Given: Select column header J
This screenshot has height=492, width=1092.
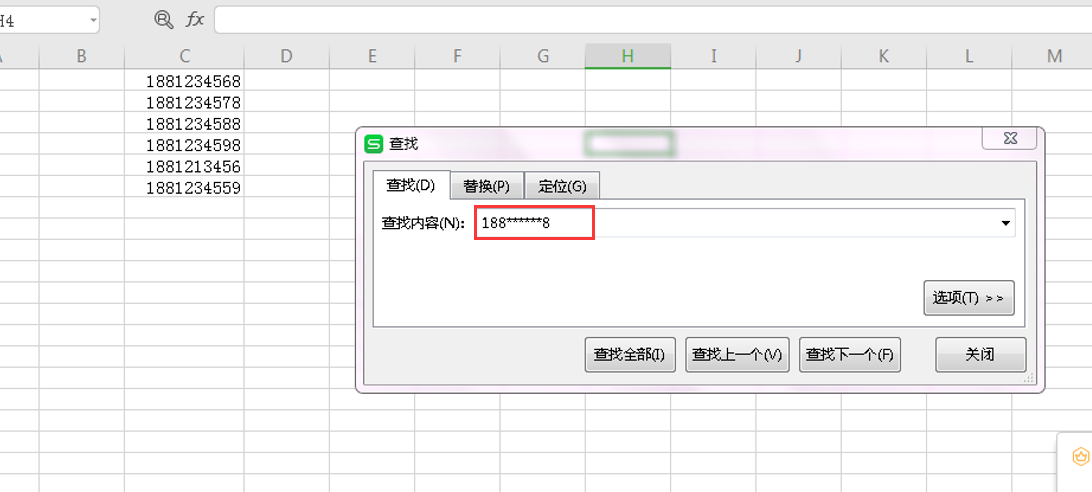Looking at the screenshot, I should coord(799,56).
